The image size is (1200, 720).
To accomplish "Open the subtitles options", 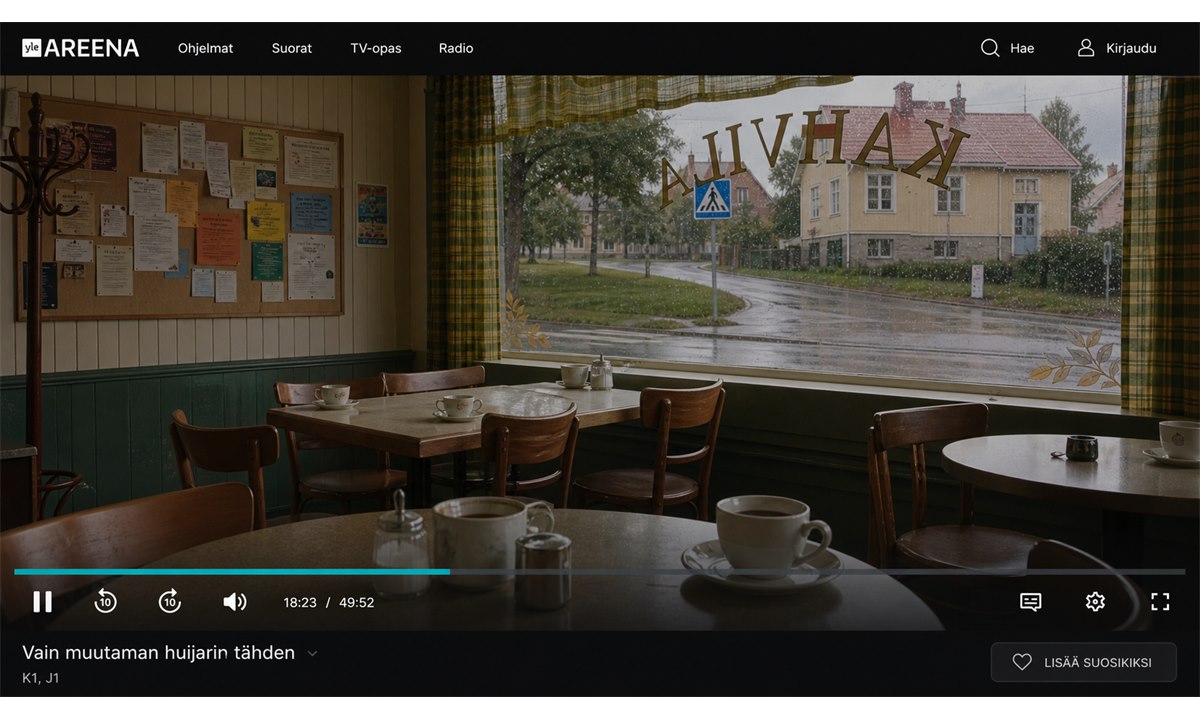I will coord(1031,601).
